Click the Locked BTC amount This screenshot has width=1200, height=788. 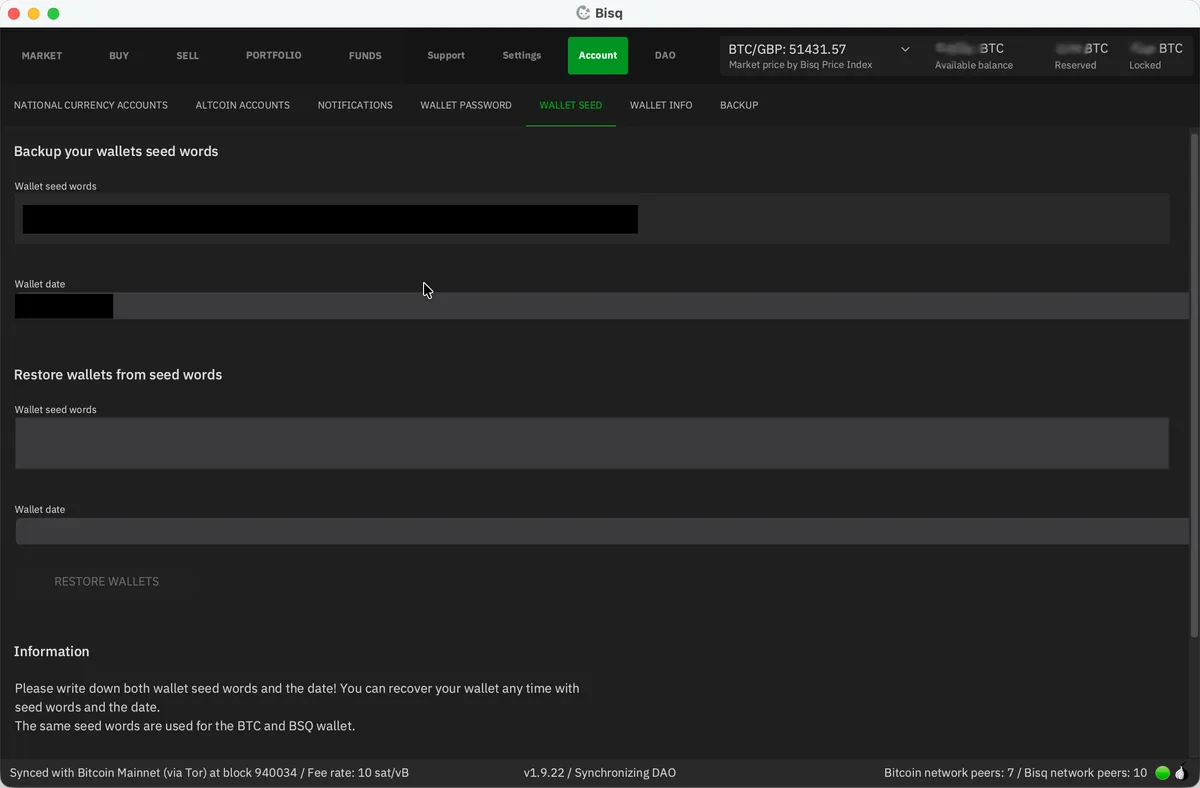coord(1156,49)
